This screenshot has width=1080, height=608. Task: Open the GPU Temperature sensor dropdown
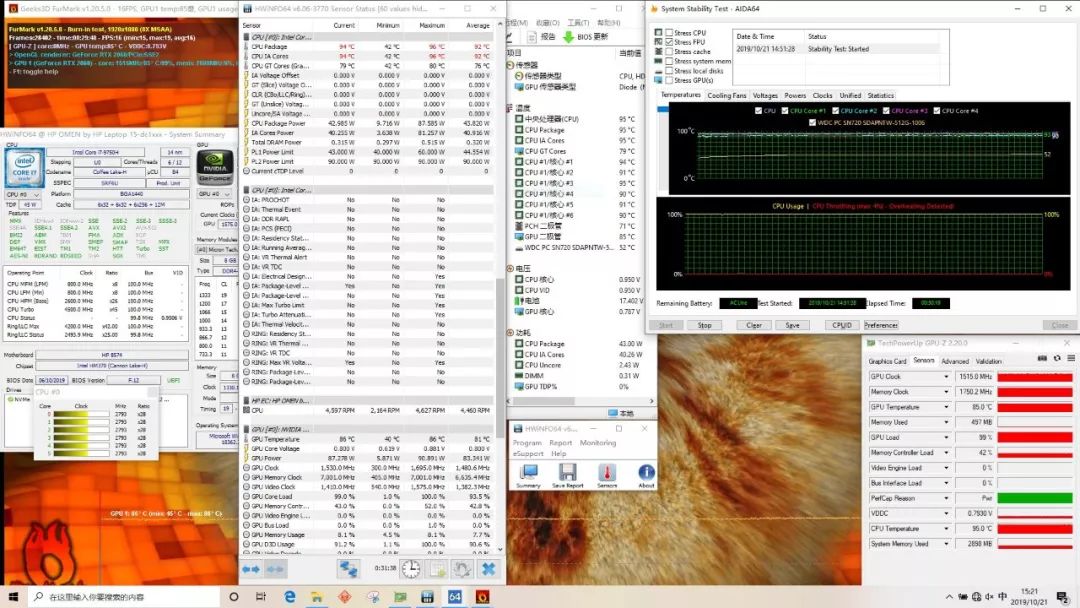point(946,407)
